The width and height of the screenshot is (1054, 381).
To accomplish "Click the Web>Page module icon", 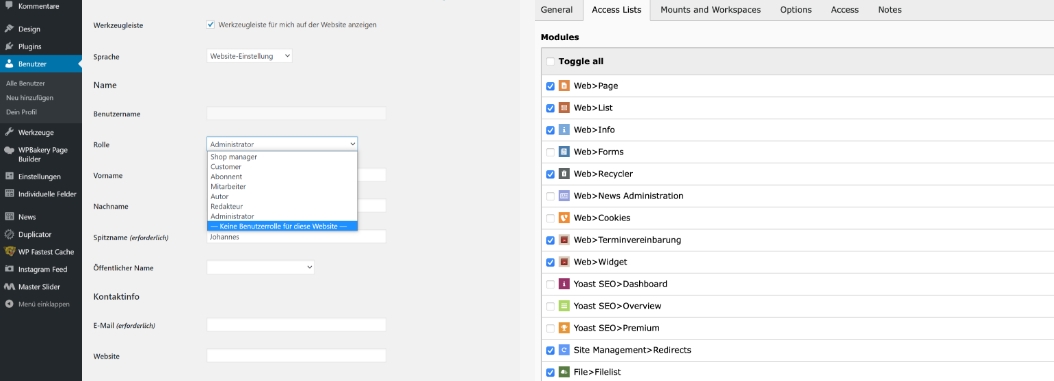I will pyautogui.click(x=565, y=86).
